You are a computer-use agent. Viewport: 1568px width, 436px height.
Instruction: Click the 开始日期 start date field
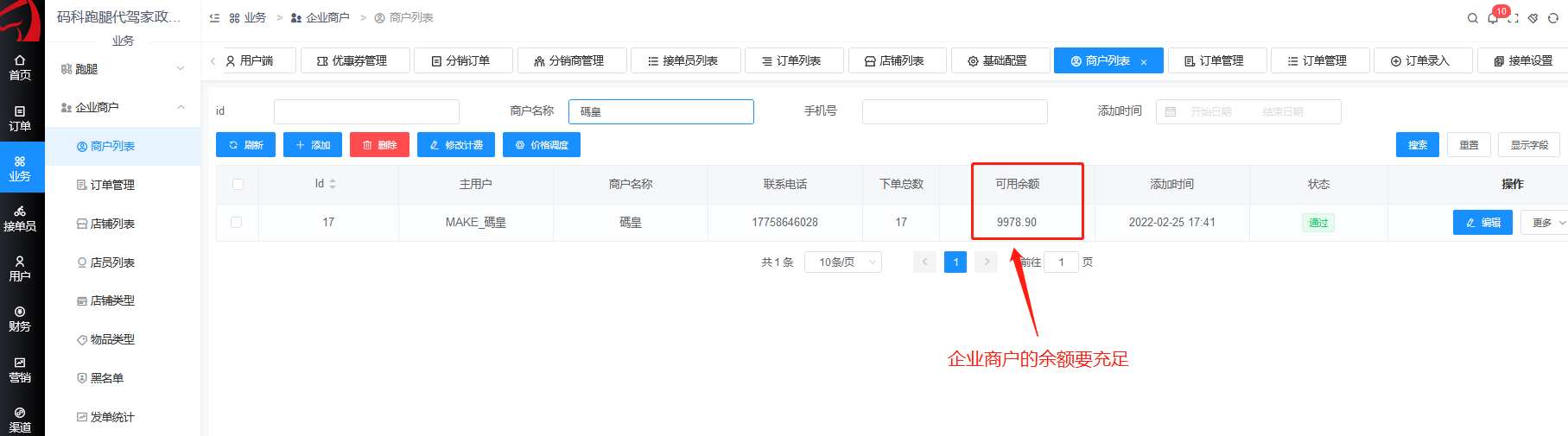1211,111
